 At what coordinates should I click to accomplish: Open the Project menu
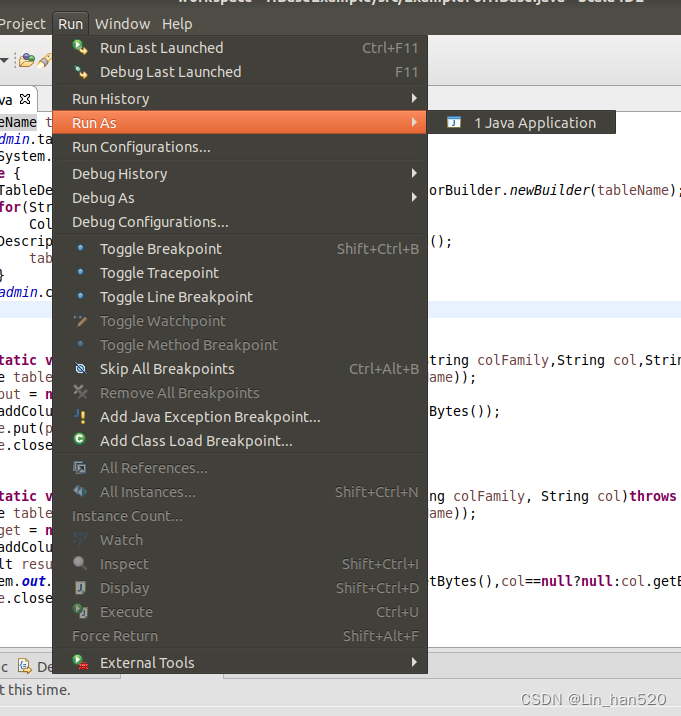point(23,24)
